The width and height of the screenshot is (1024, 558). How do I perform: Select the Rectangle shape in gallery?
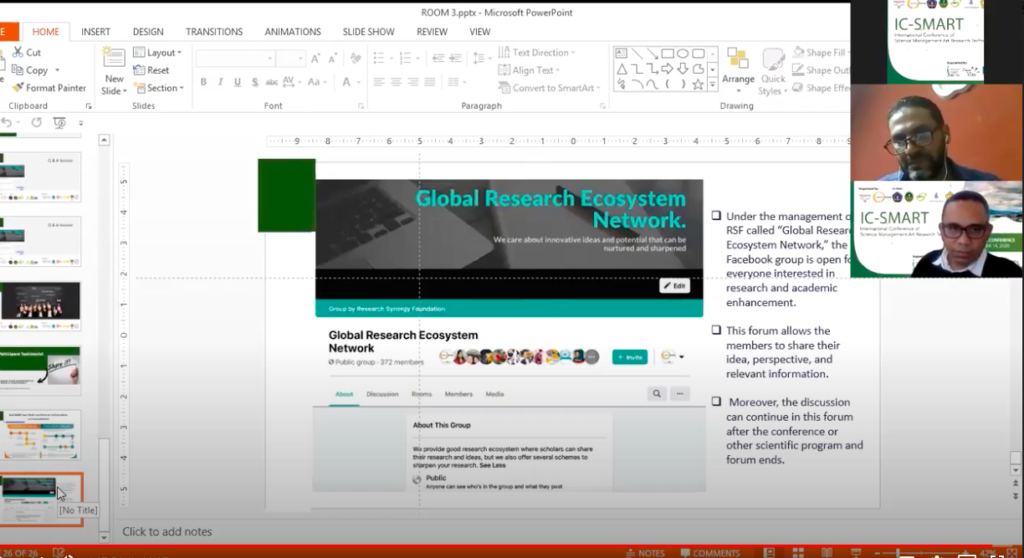pyautogui.click(x=667, y=53)
